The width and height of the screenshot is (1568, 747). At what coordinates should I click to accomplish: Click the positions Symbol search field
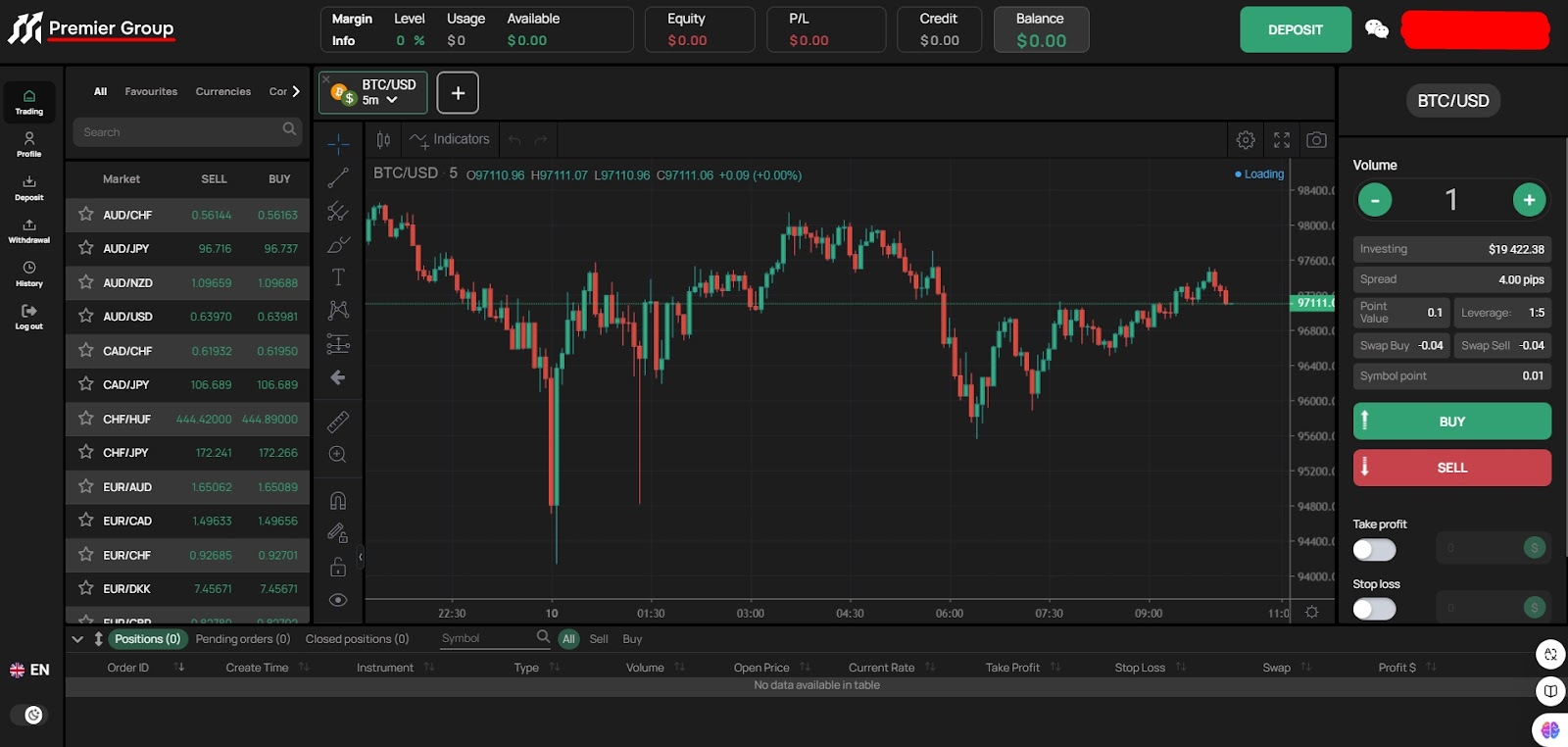point(493,638)
